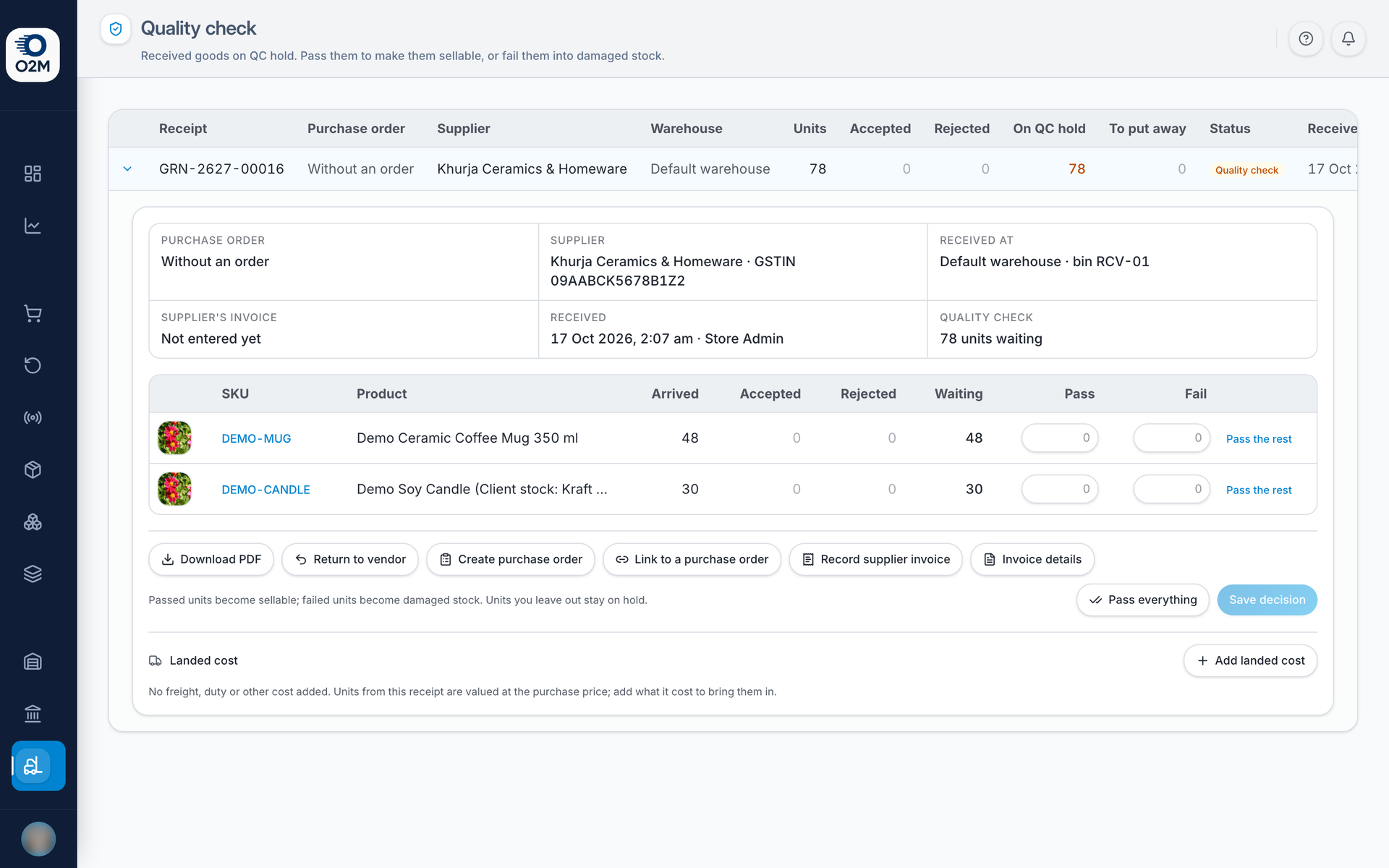This screenshot has width=1389, height=868.
Task: Click receipt number GRN-2627-00016
Action: tap(221, 169)
